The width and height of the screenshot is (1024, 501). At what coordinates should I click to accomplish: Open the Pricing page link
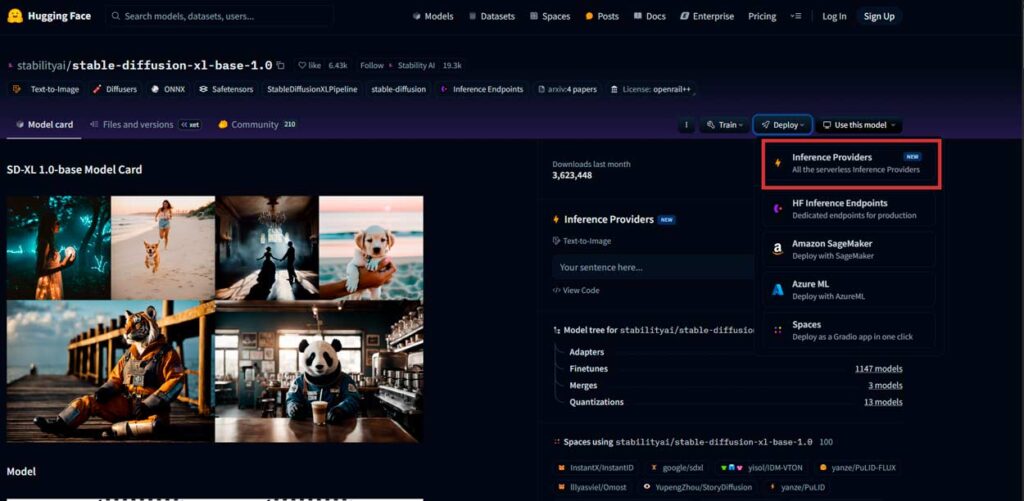pyautogui.click(x=762, y=16)
